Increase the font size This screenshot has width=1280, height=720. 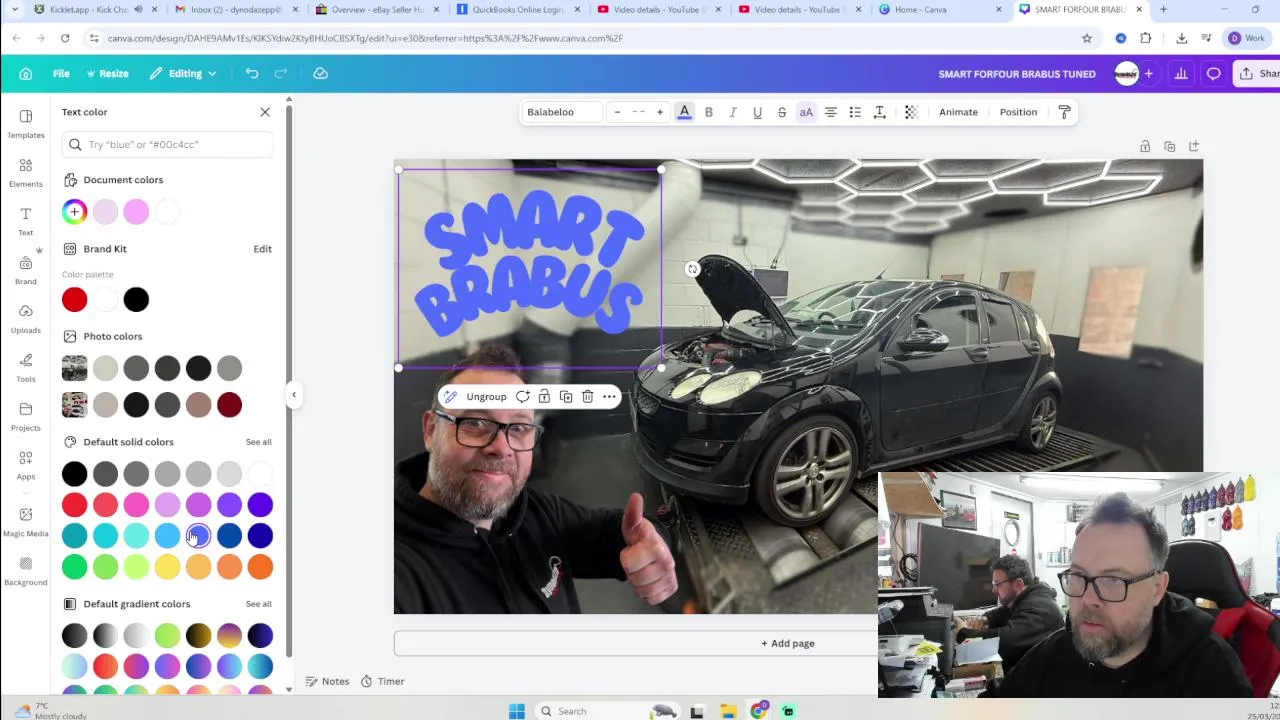(660, 112)
